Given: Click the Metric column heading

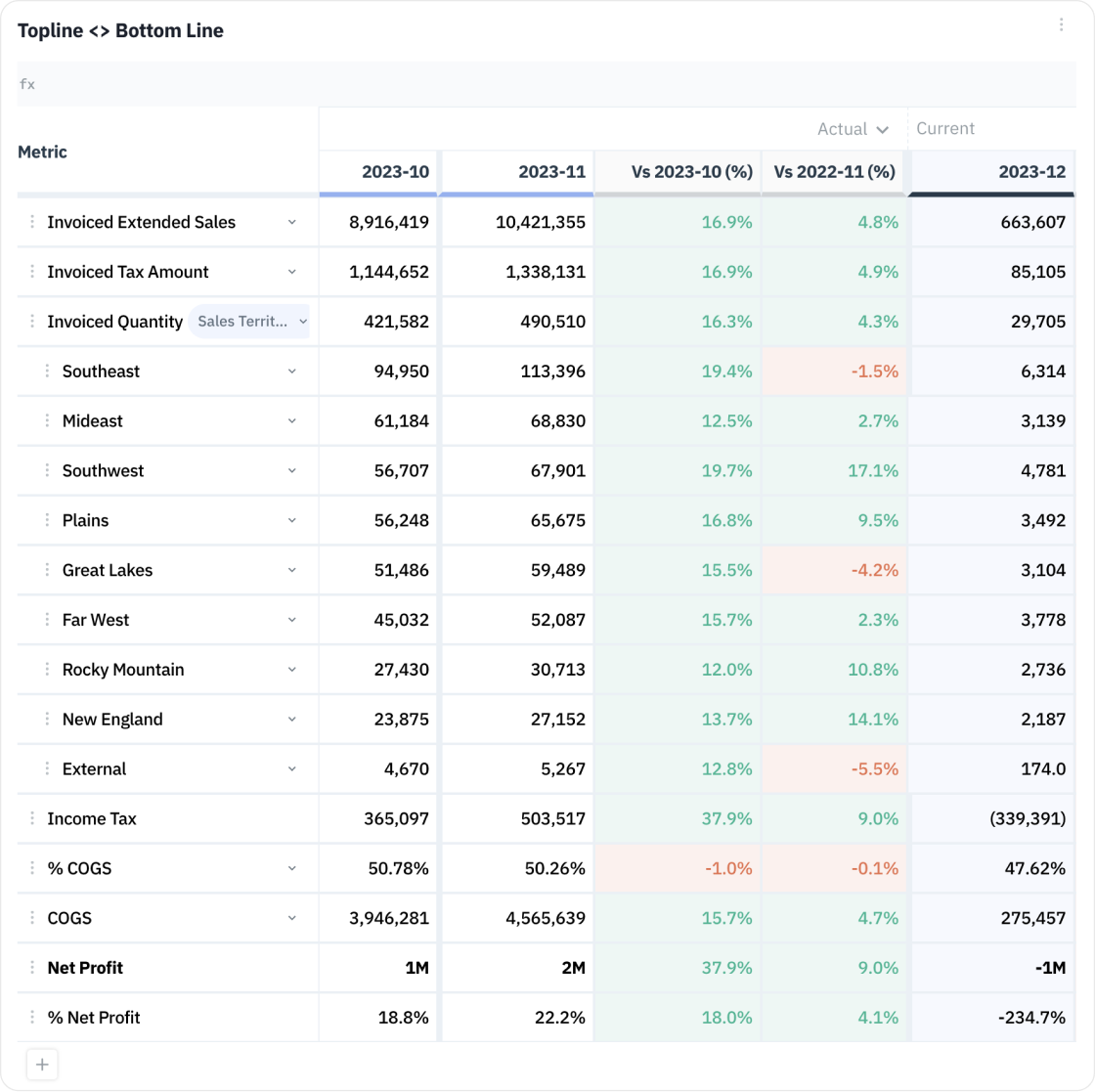Looking at the screenshot, I should point(43,152).
